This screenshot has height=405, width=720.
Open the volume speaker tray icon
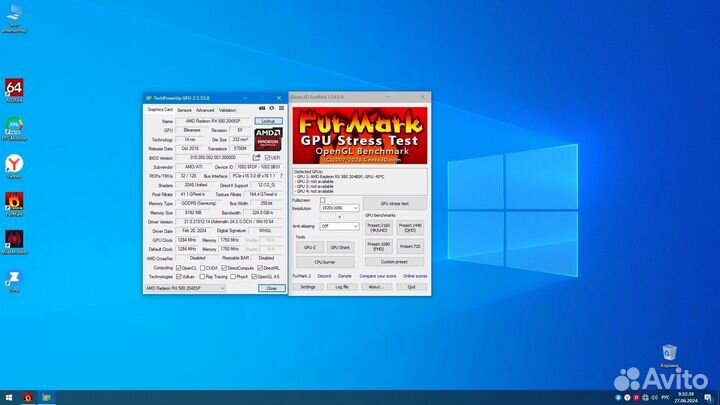[654, 398]
